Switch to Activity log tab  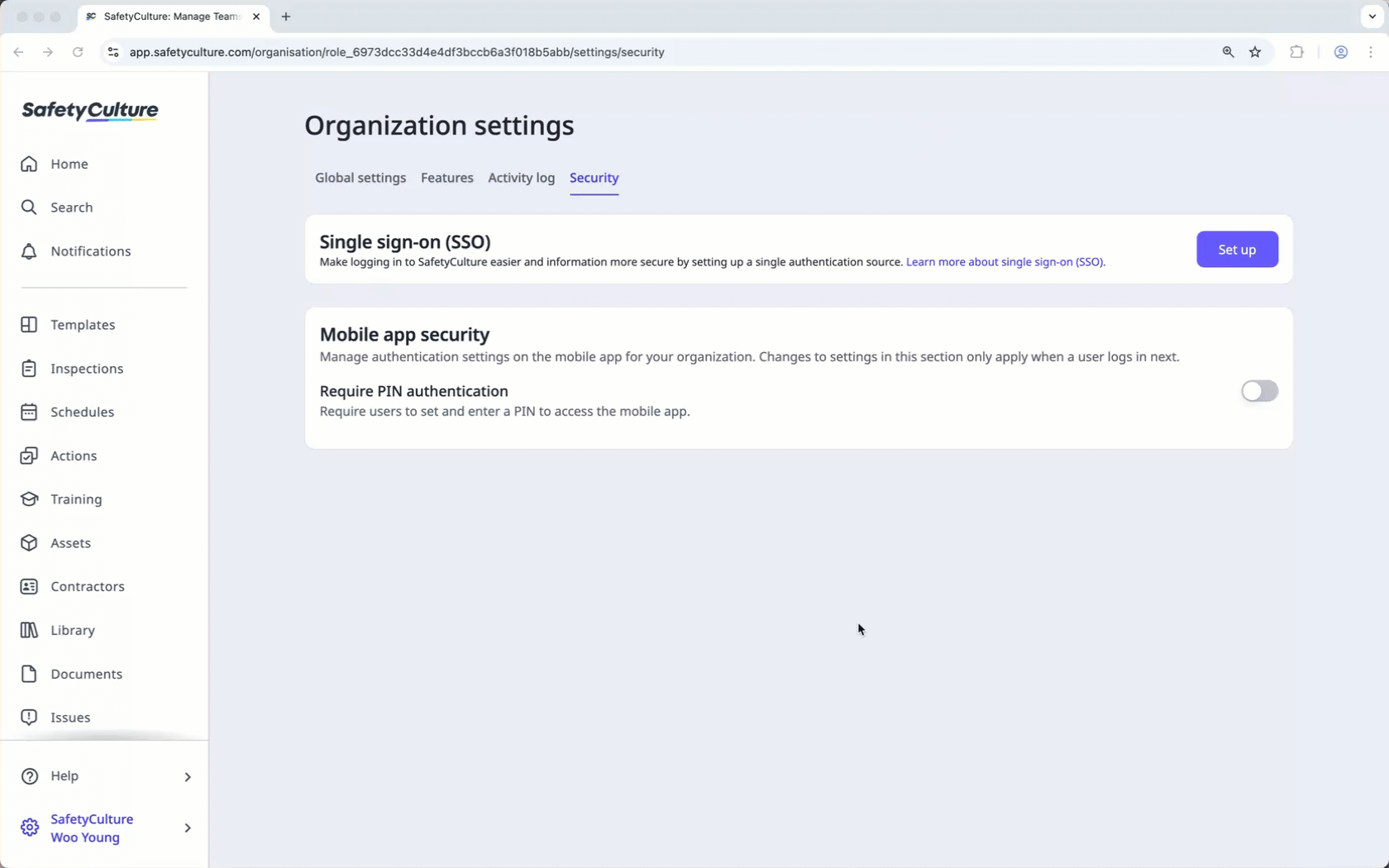click(521, 178)
